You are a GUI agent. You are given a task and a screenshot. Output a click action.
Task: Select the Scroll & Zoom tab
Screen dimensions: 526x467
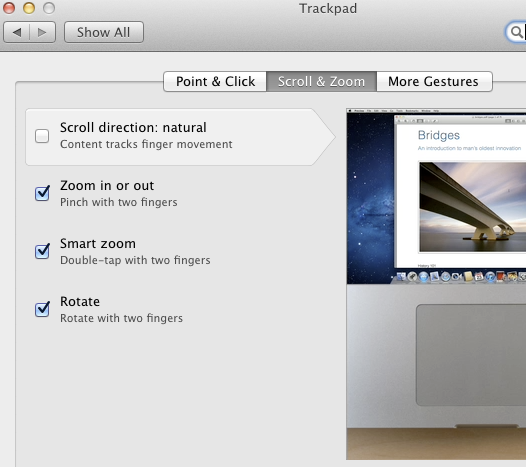(321, 82)
